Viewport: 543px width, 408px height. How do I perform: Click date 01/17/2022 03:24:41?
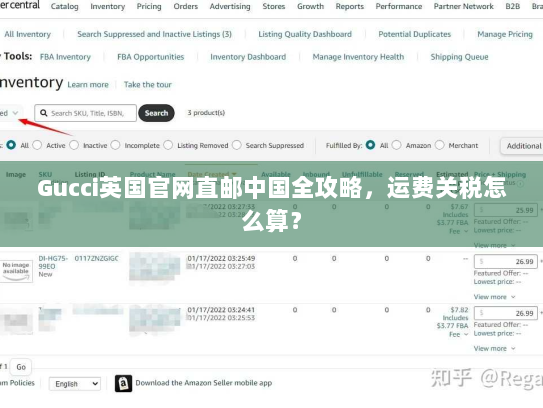221,310
